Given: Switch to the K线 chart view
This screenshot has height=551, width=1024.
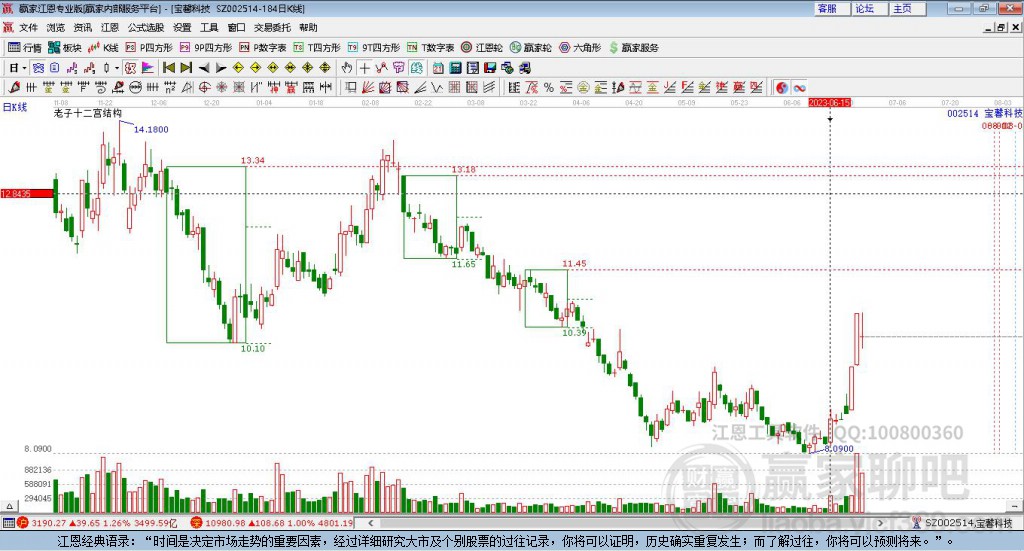Looking at the screenshot, I should click(x=103, y=48).
